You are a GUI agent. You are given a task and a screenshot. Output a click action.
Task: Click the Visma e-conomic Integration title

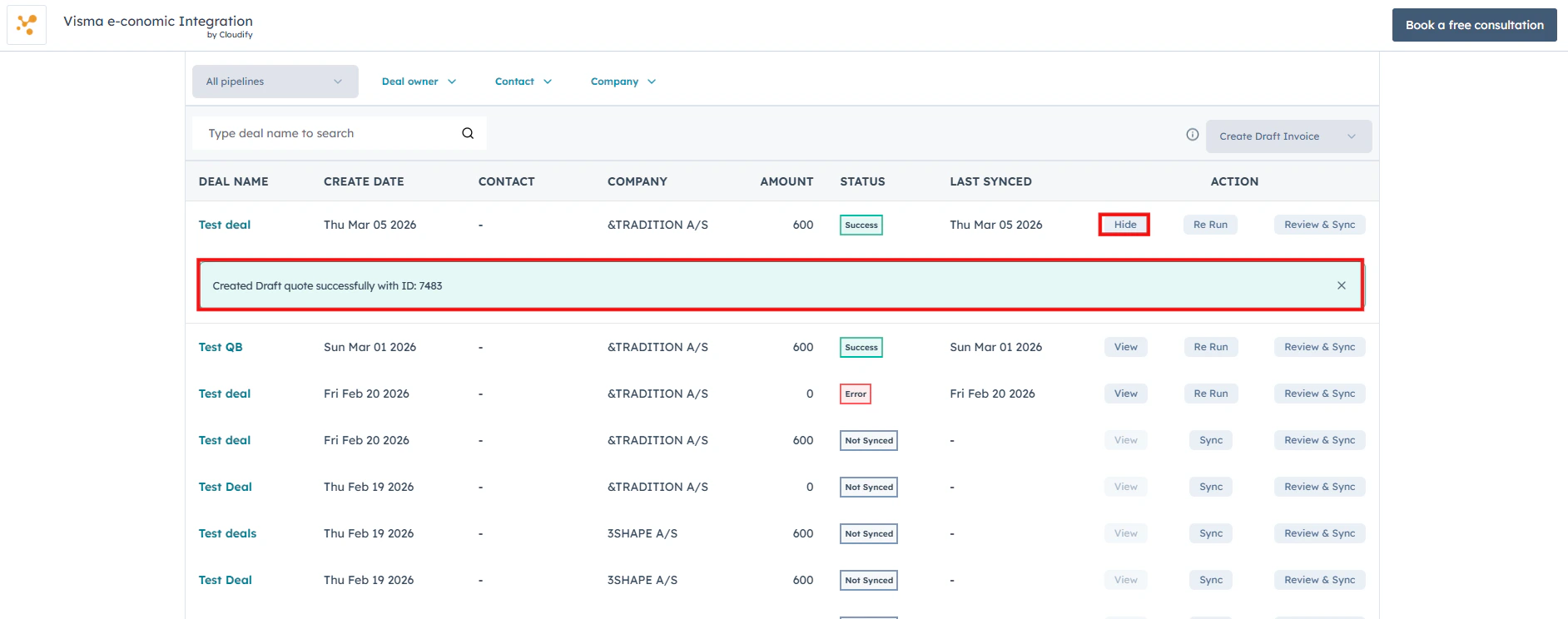click(x=158, y=21)
